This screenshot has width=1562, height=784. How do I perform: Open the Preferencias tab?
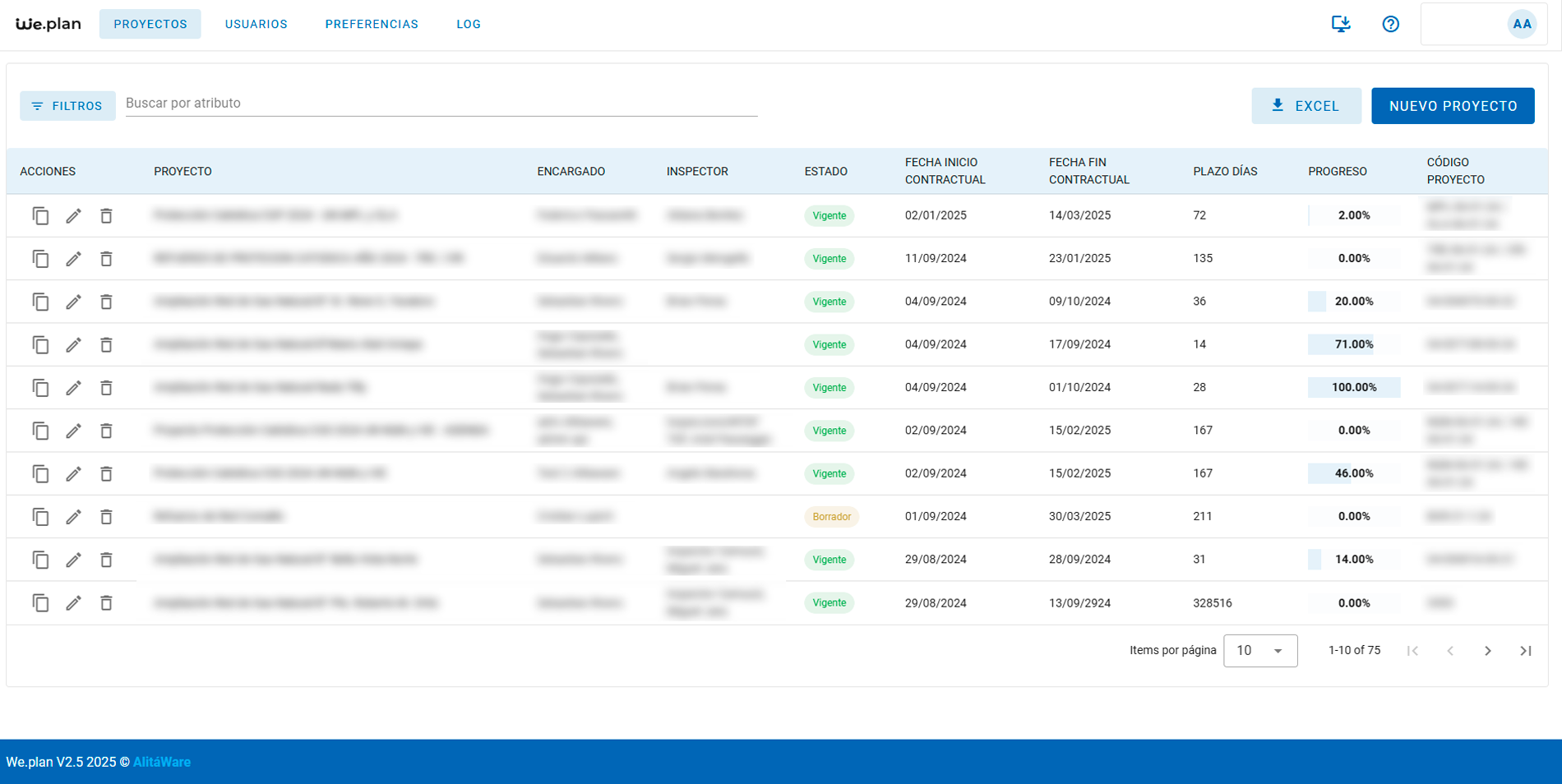coord(372,24)
